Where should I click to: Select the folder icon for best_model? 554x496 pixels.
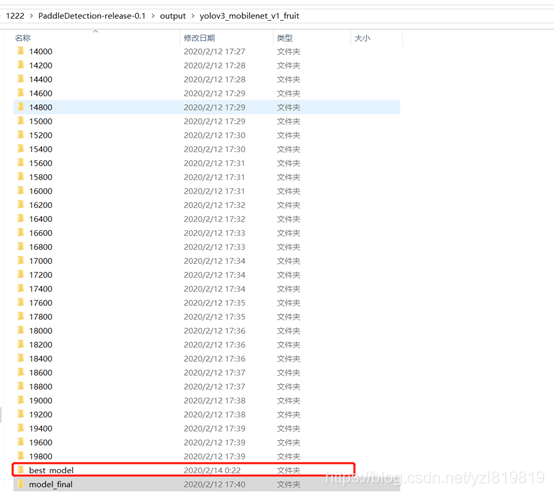pyautogui.click(x=21, y=470)
